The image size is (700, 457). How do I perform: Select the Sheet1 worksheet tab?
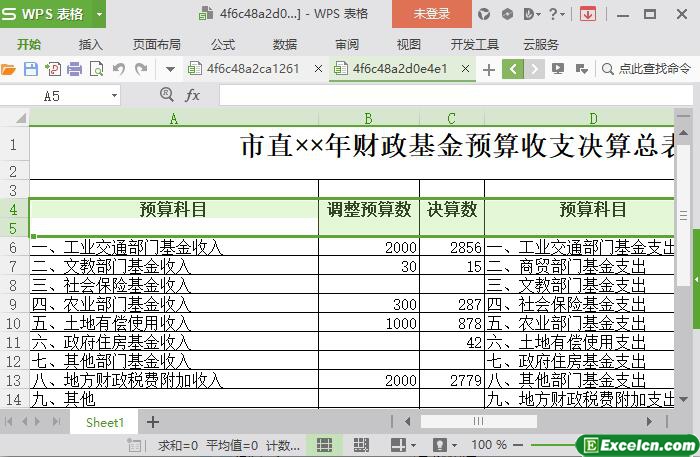click(104, 422)
